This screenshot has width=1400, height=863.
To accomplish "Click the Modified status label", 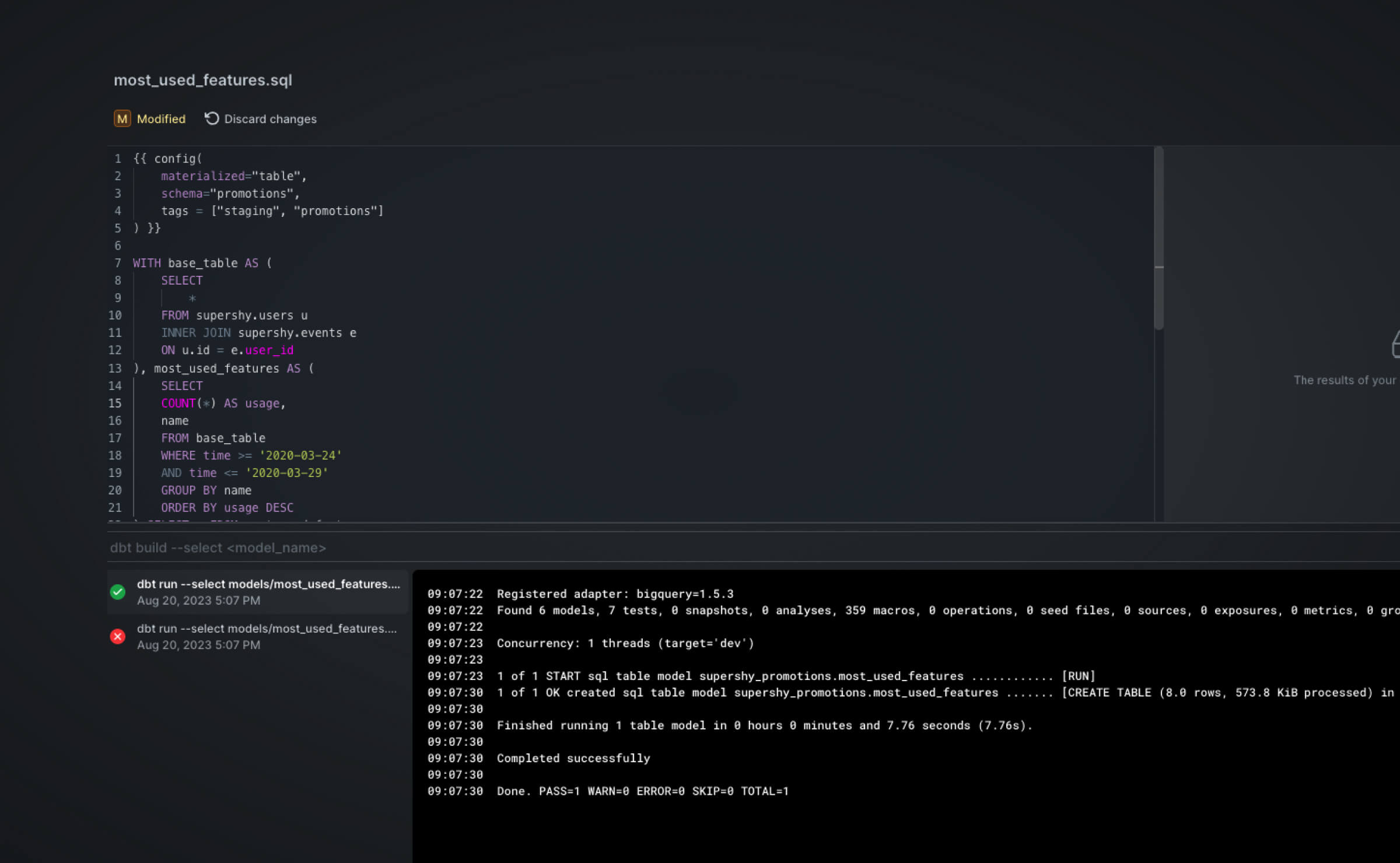I will 161,119.
